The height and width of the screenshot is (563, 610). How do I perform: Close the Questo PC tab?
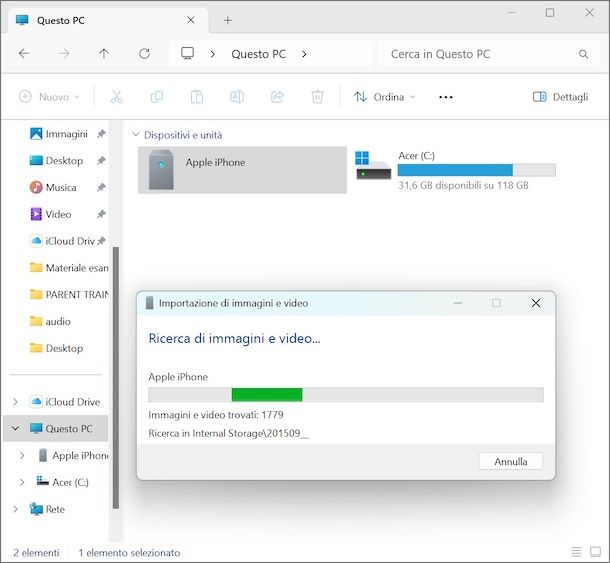191,20
